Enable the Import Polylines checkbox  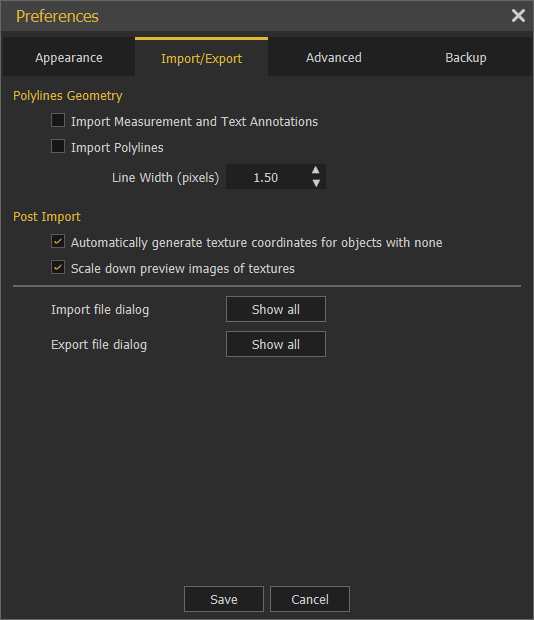click(x=58, y=146)
